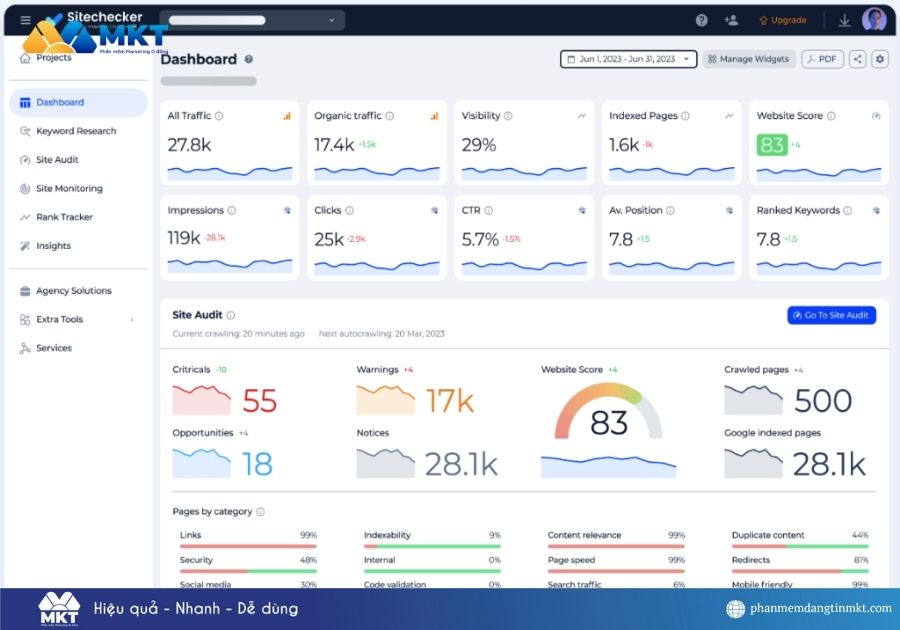
Task: Open the Services section
Action: point(55,347)
